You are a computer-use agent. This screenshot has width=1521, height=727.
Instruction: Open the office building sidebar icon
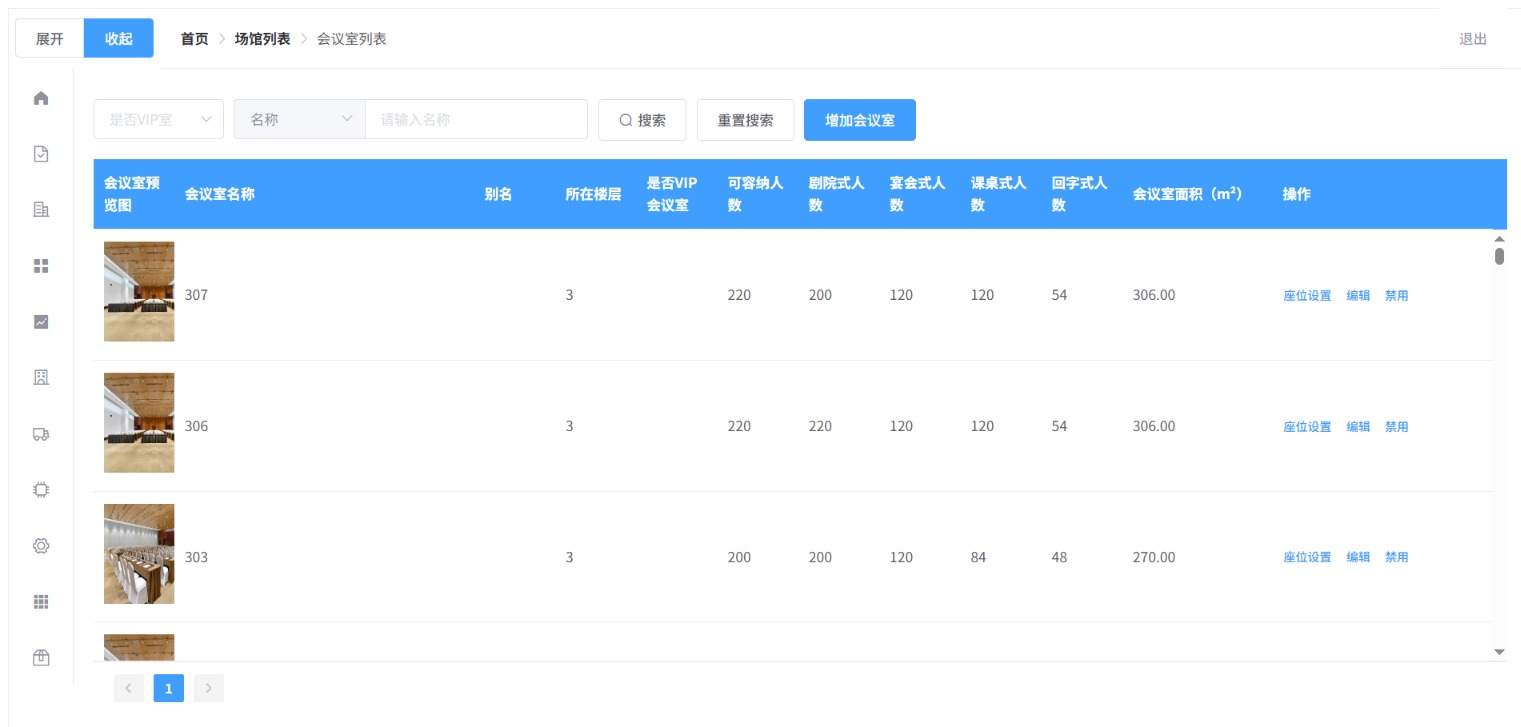[41, 210]
